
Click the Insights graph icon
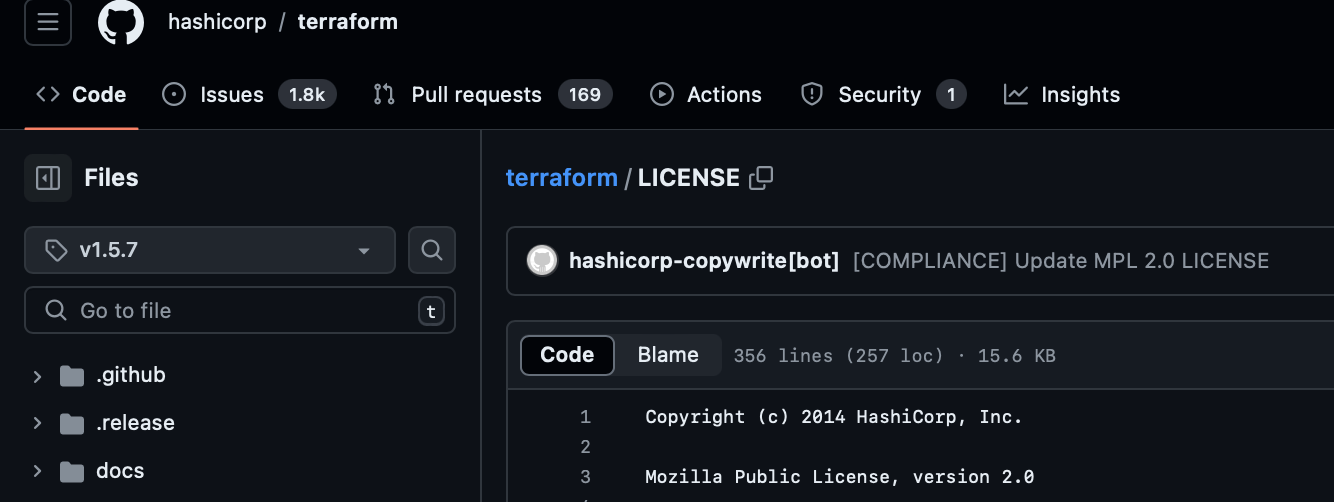[x=1016, y=95]
